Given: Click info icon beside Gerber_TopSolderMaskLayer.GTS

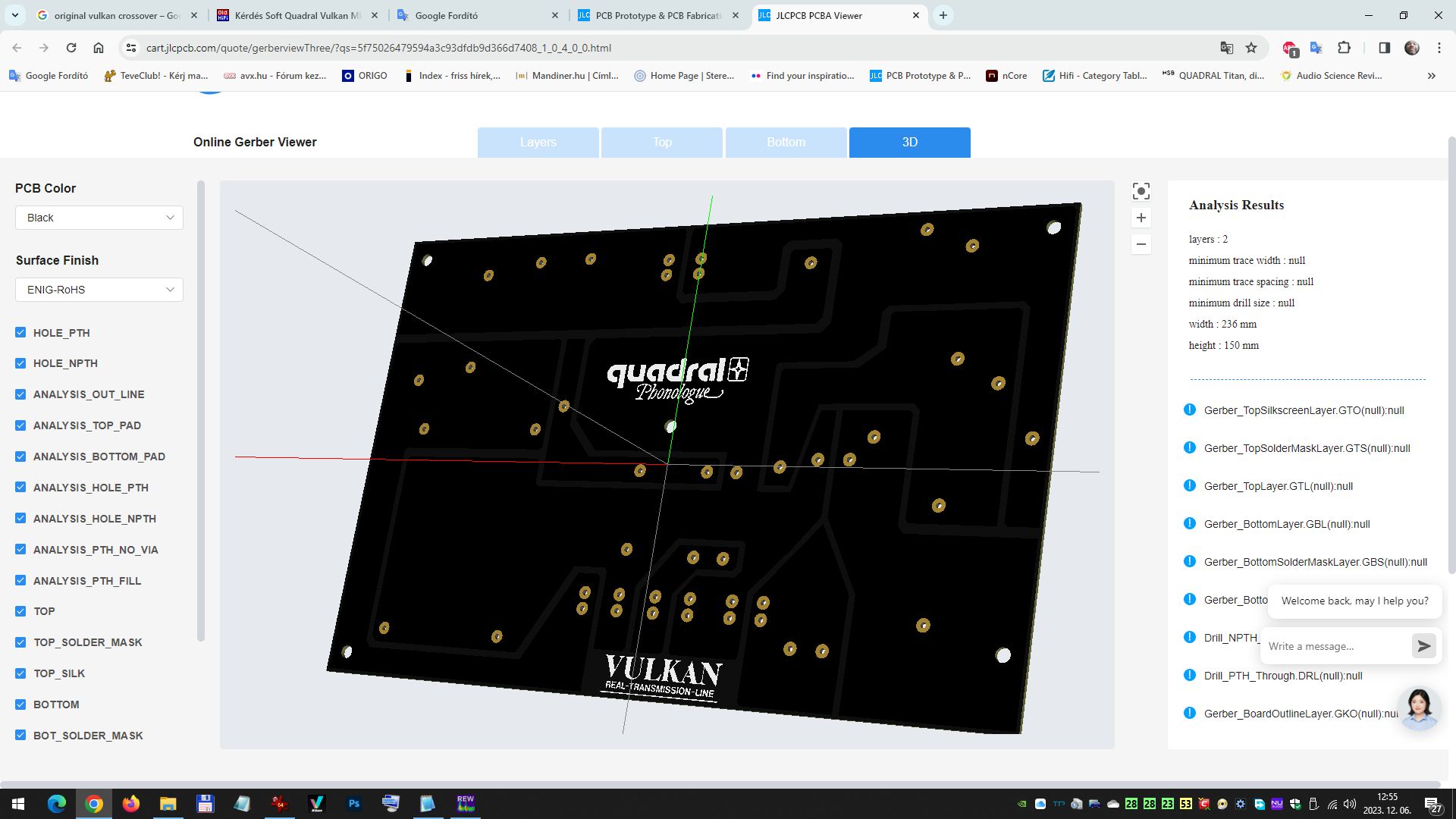Looking at the screenshot, I should pos(1189,448).
